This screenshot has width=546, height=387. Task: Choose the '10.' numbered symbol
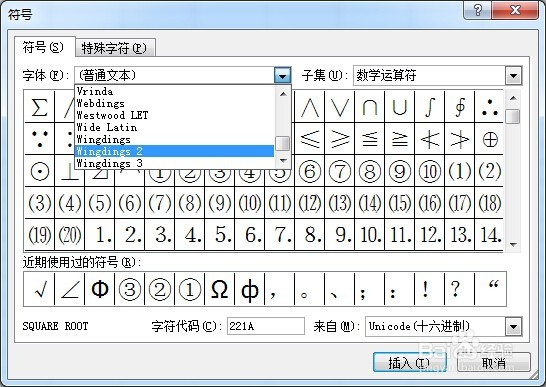369,235
